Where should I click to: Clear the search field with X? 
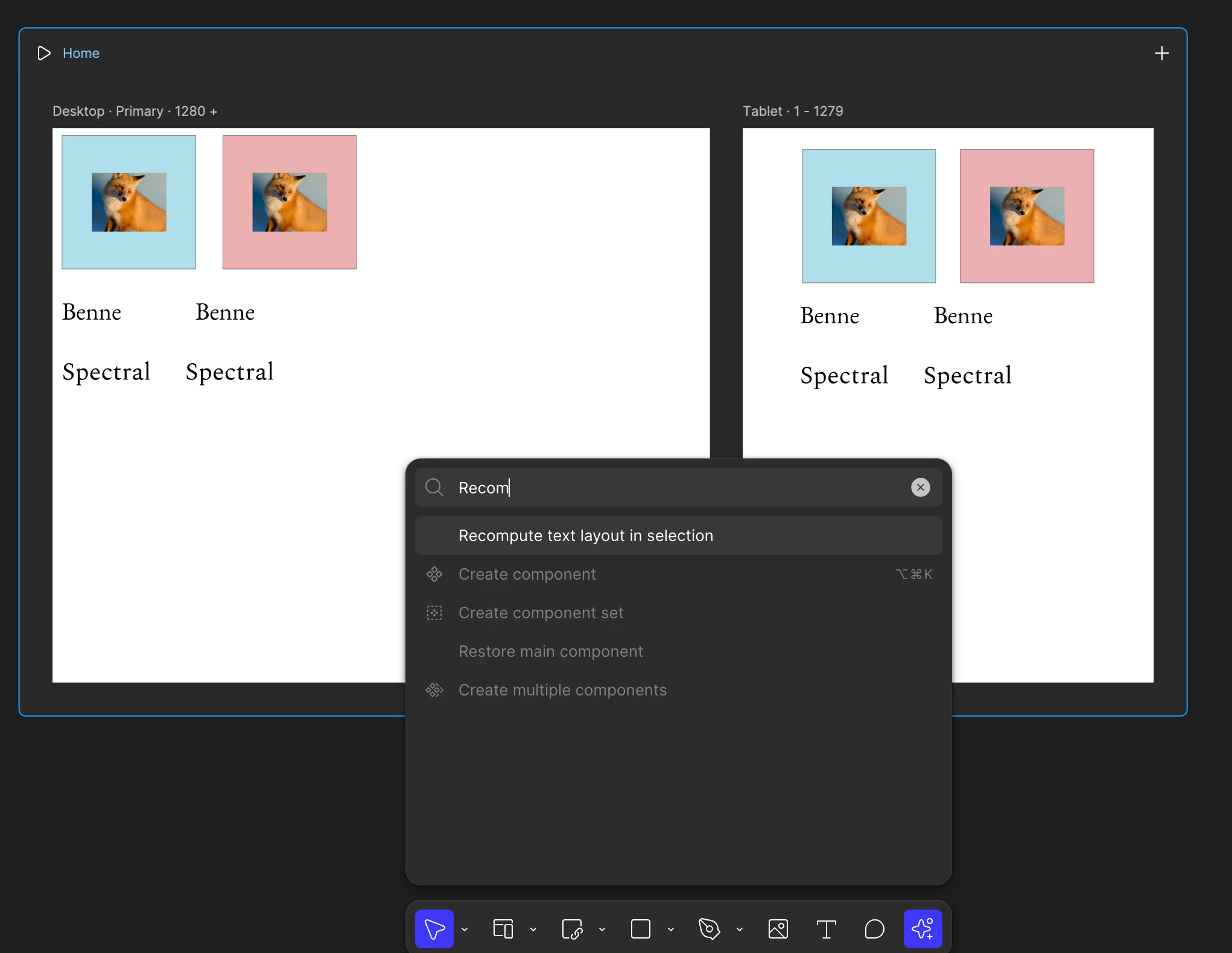(920, 487)
